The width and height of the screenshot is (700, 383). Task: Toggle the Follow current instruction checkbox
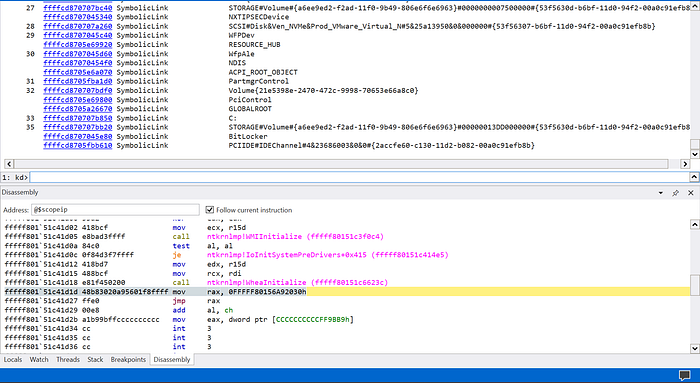(x=209, y=209)
